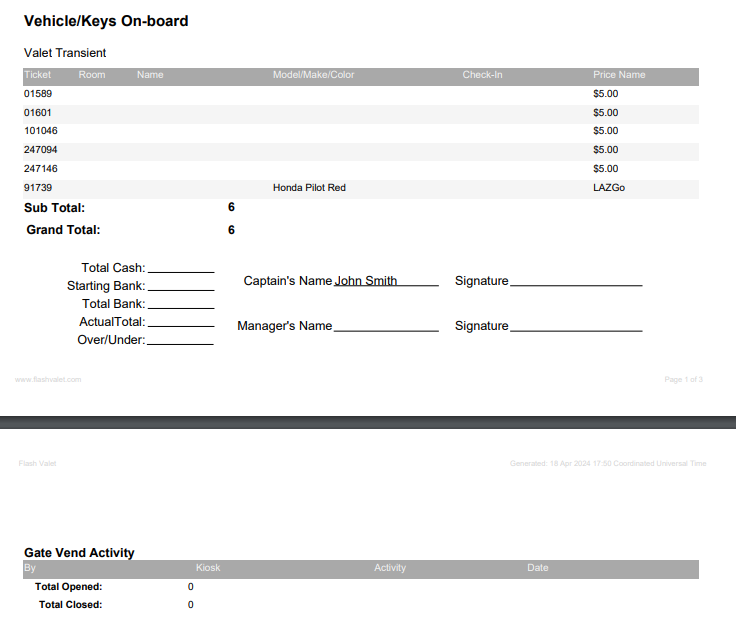Select the 'Valet Transient' subtitle text
This screenshot has width=736, height=623.
pyautogui.click(x=65, y=53)
